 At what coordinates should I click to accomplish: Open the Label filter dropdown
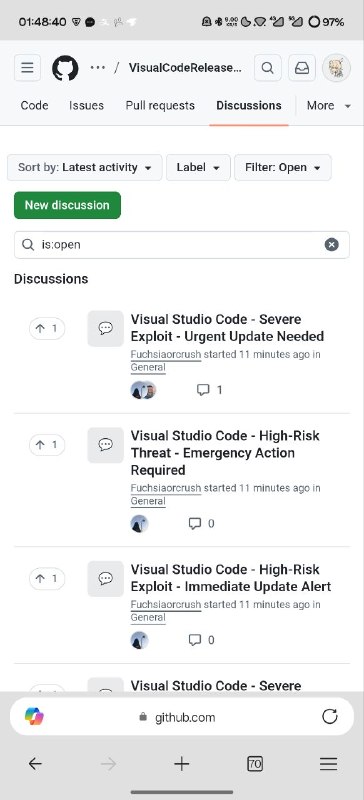198,167
